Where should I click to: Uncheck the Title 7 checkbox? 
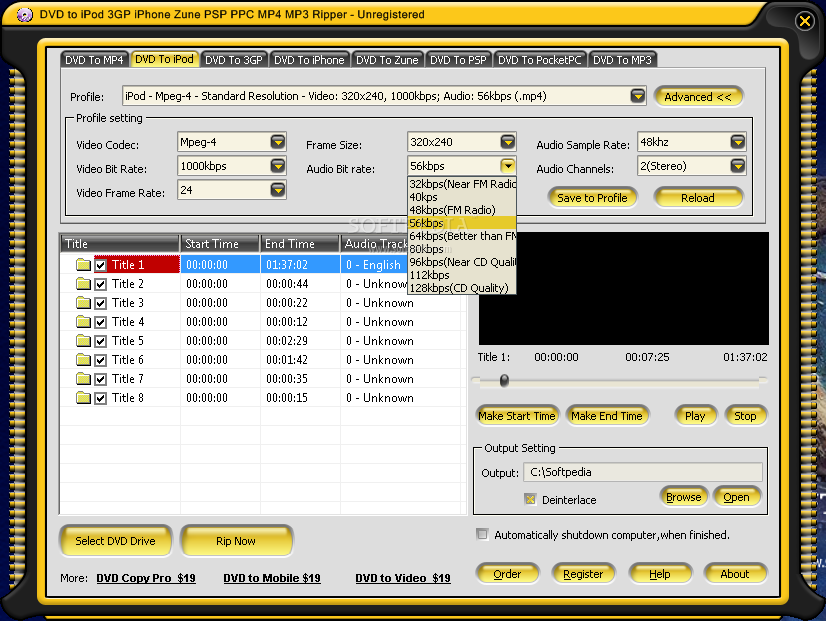(101, 379)
